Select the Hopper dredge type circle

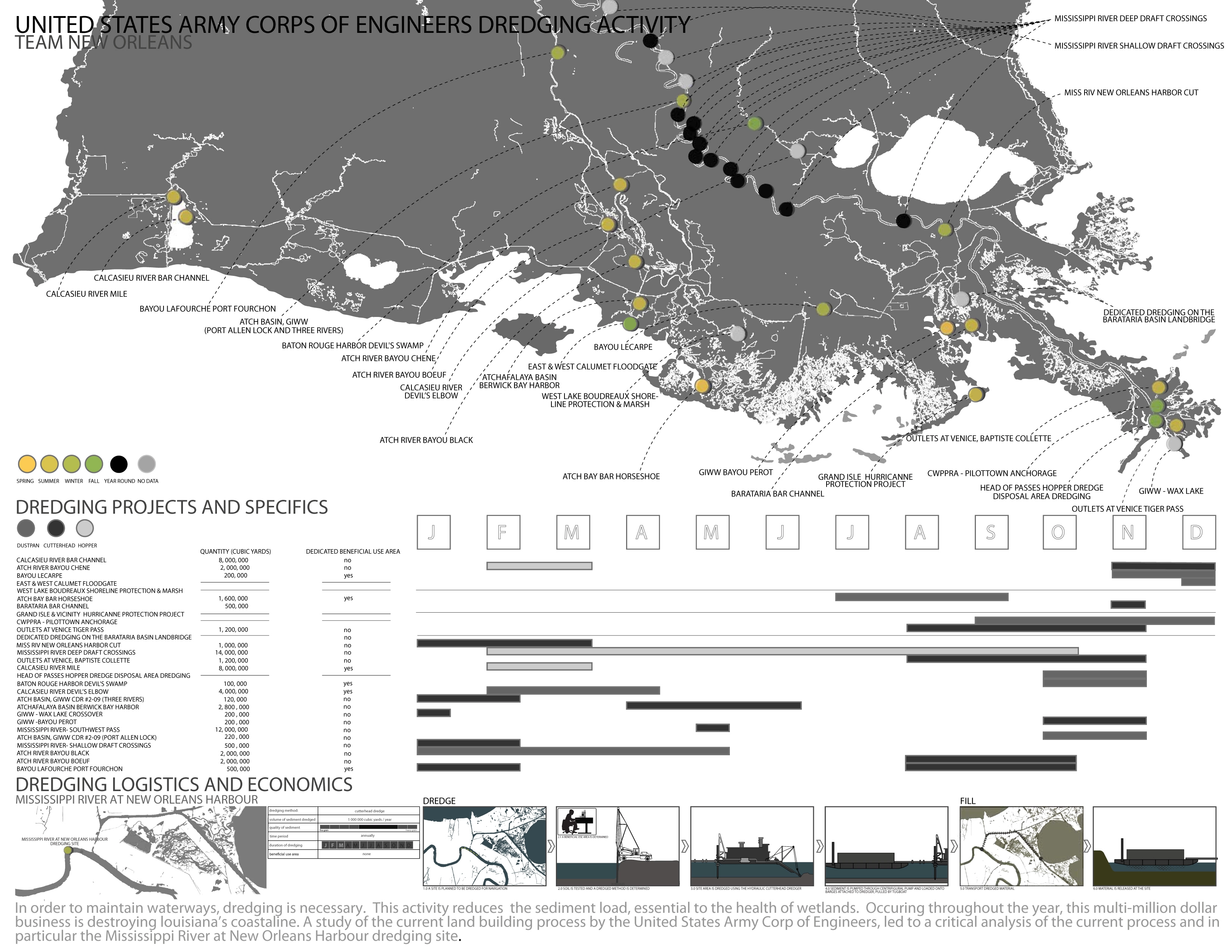click(85, 528)
